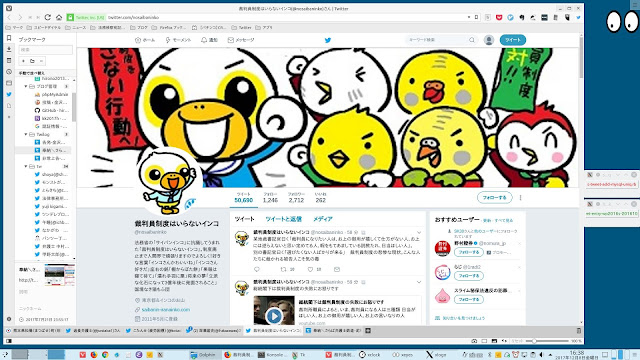Open ホーム in Twitter navigation
The width and height of the screenshot is (640, 360).
145,40
